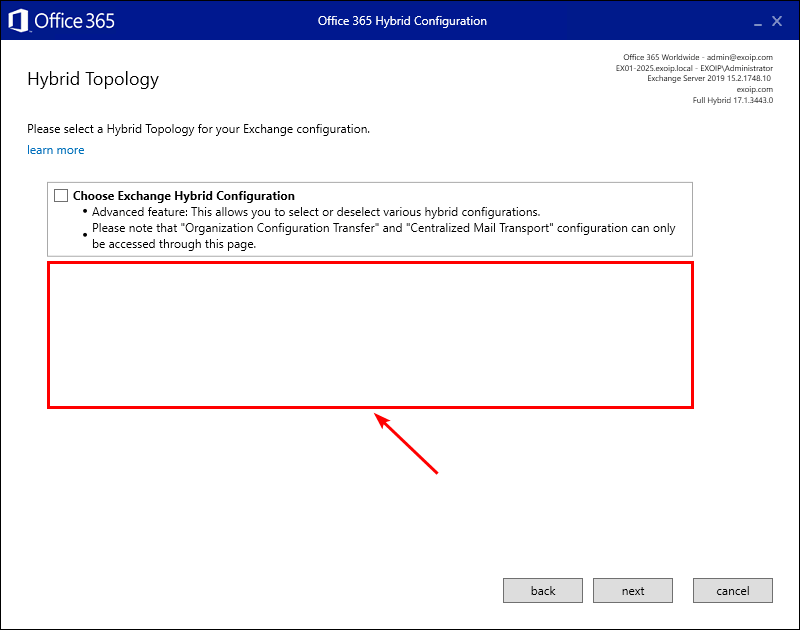Click the 'Office 365 Worldwide - admin@exoip.com' text
This screenshot has width=800, height=630.
coord(697,57)
